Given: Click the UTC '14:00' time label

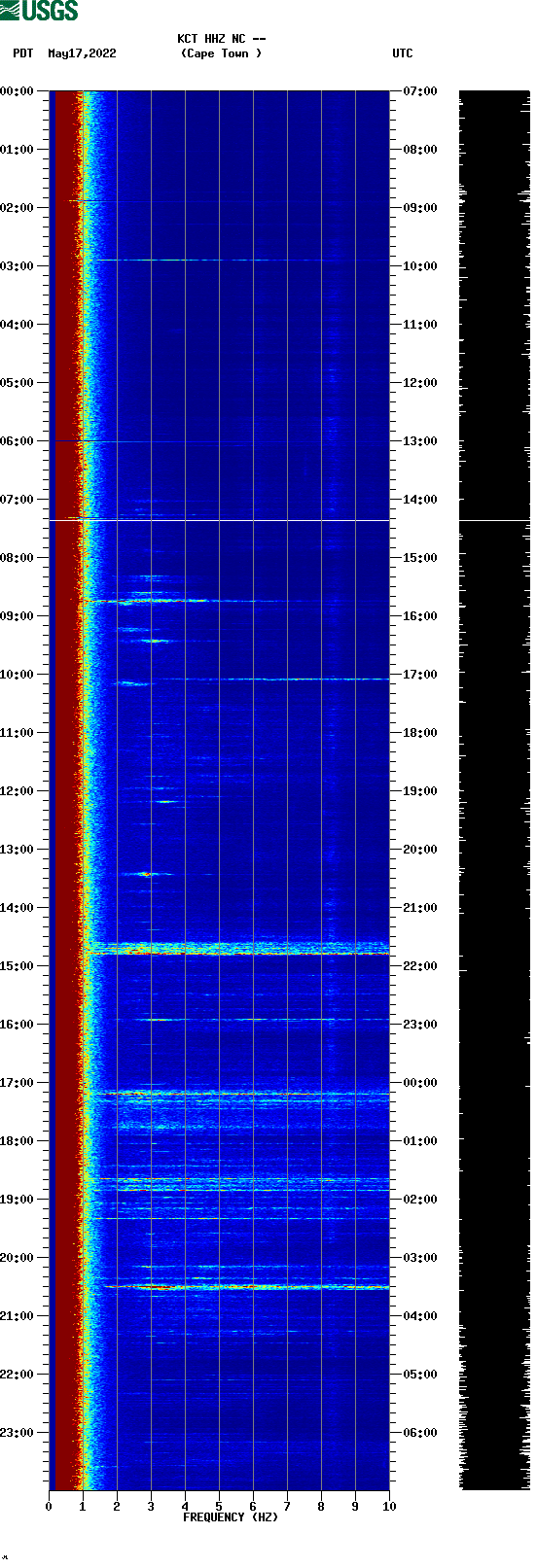Looking at the screenshot, I should point(420,500).
